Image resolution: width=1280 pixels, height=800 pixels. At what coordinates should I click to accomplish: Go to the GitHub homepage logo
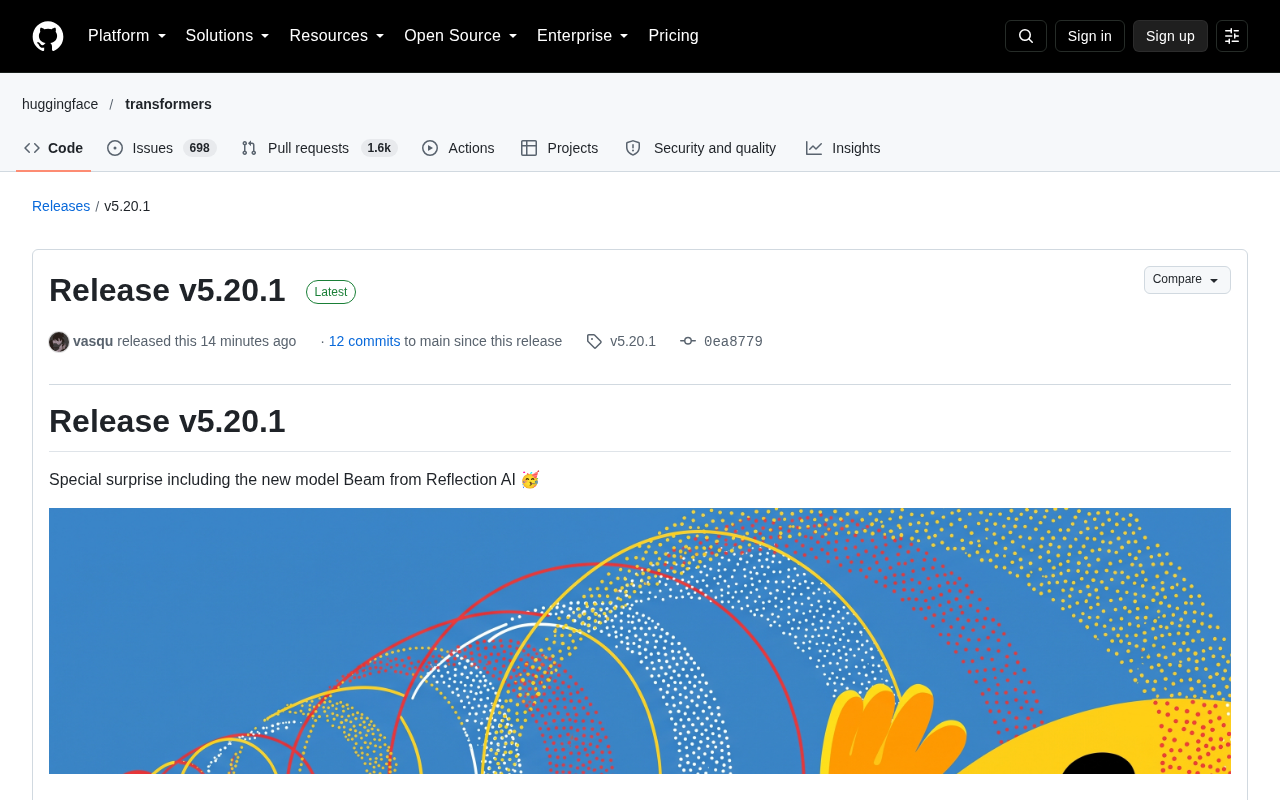pos(48,36)
